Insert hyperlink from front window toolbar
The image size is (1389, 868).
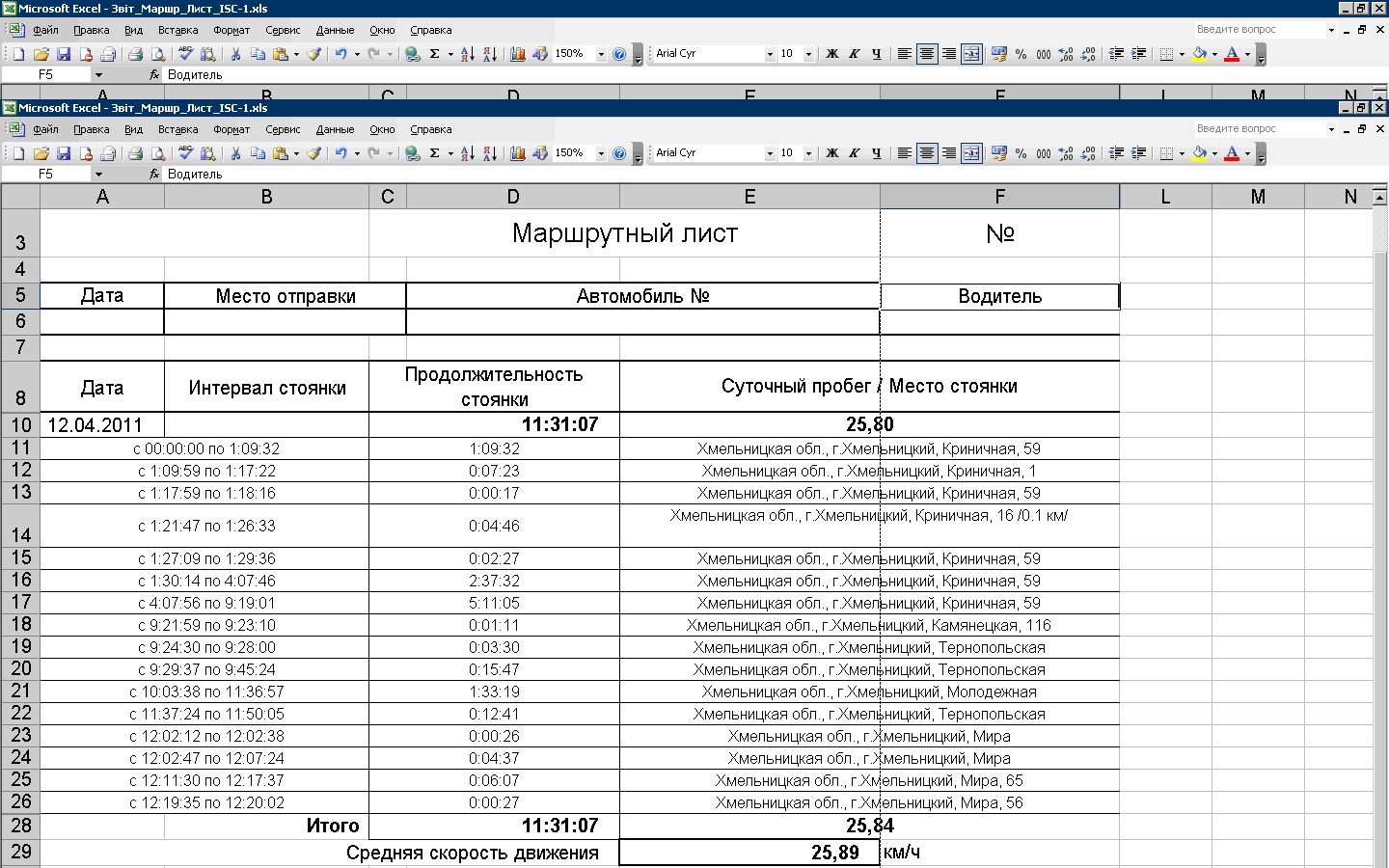pyautogui.click(x=413, y=153)
